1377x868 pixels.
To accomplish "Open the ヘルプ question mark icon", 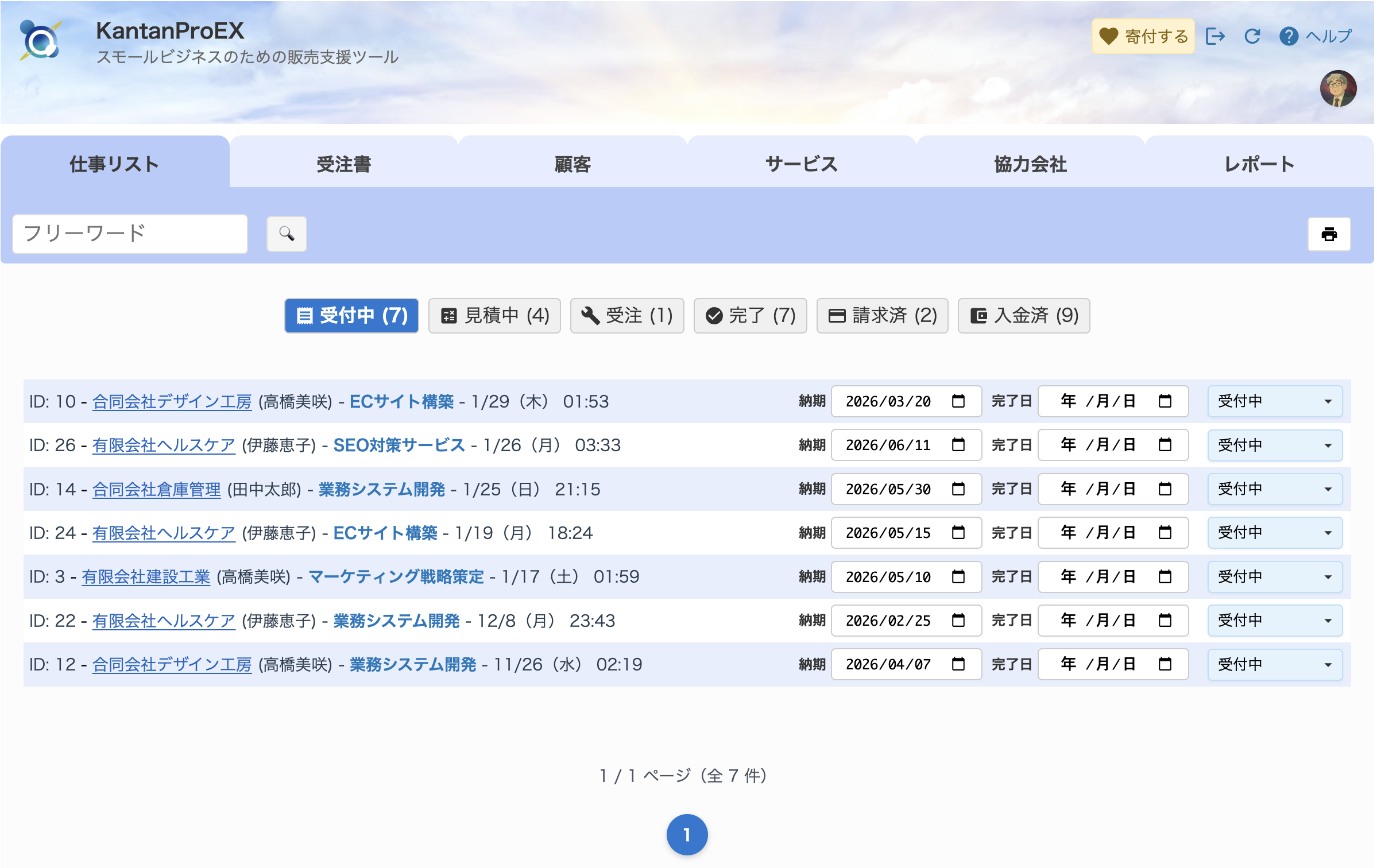I will (x=1289, y=36).
